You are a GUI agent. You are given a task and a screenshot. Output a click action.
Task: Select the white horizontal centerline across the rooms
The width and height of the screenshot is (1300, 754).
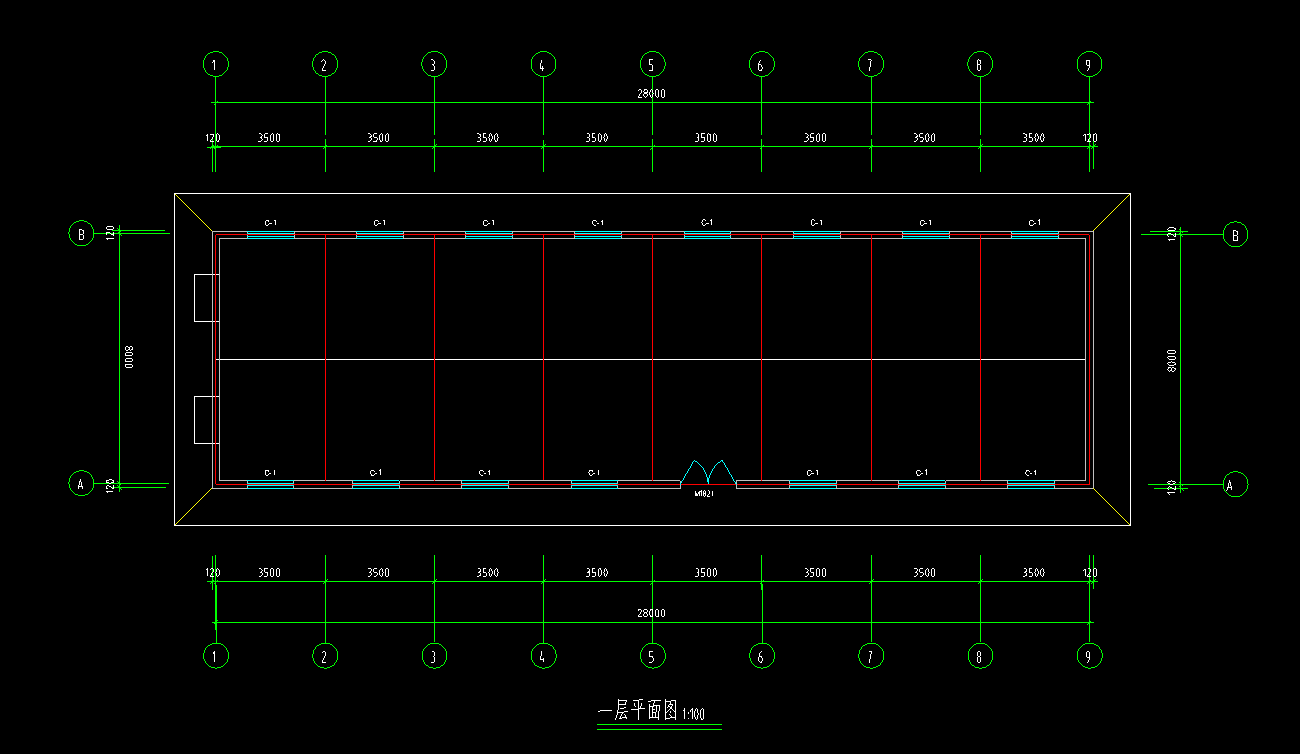tap(651, 359)
